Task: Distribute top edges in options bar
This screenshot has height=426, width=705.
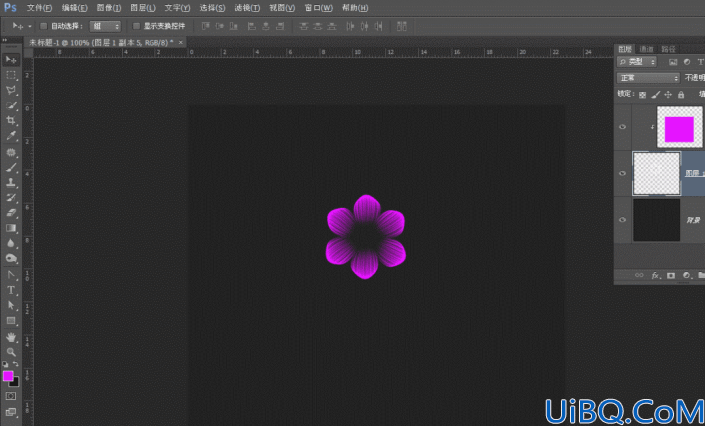Action: pyautogui.click(x=303, y=26)
